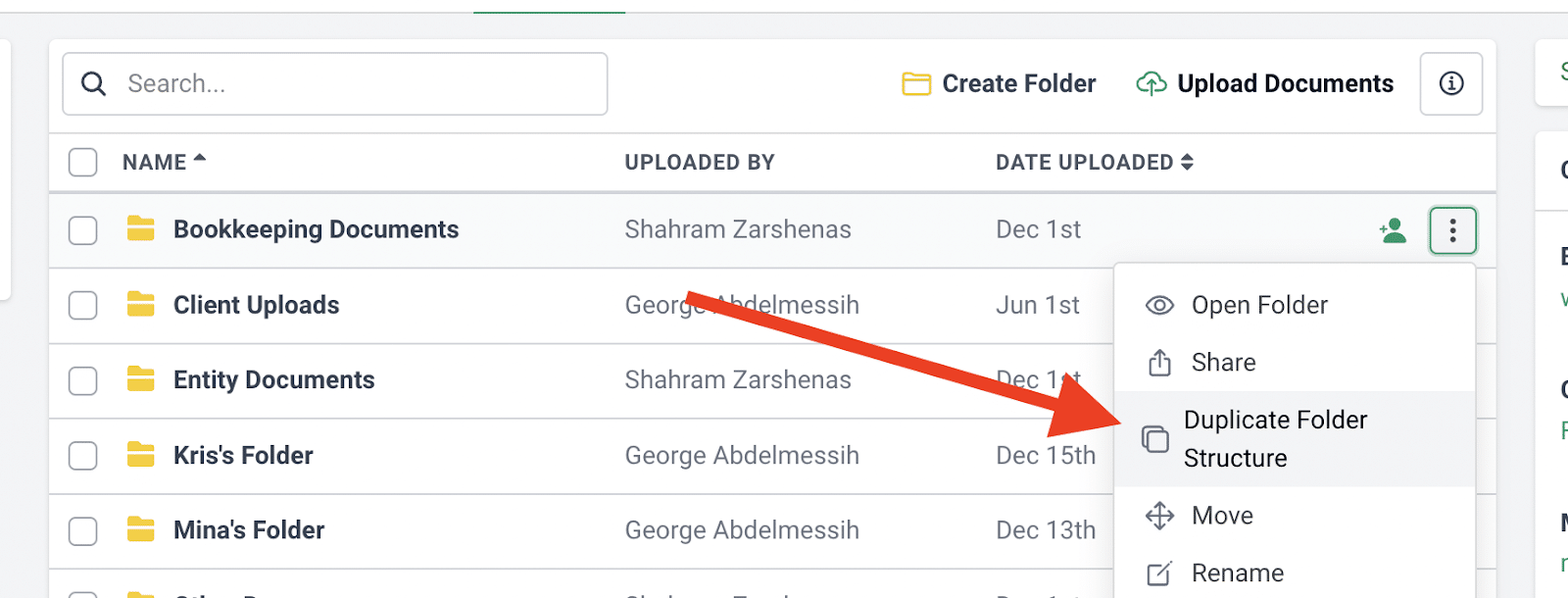Open the info button beside Upload Documents
Screen dimensions: 1568x598
pyautogui.click(x=1450, y=83)
